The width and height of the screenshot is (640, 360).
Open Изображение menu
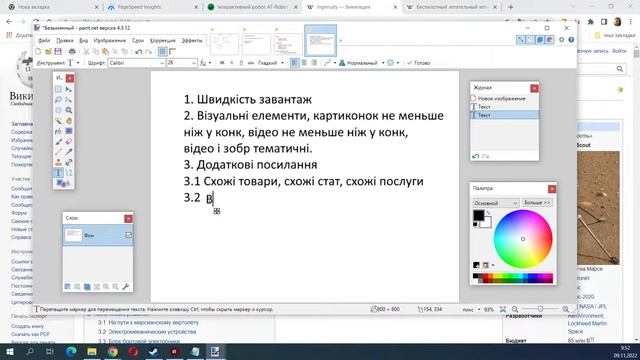click(110, 40)
